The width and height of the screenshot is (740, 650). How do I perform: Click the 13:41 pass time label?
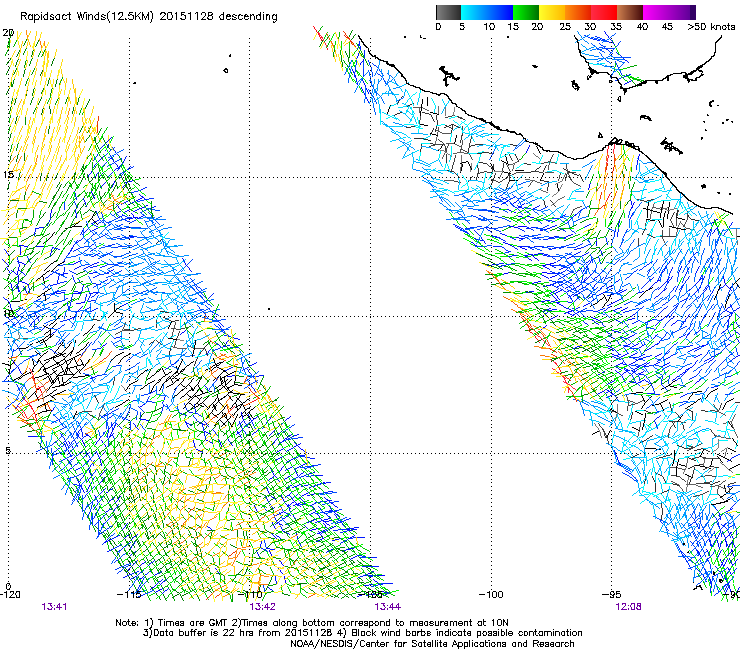click(x=54, y=607)
